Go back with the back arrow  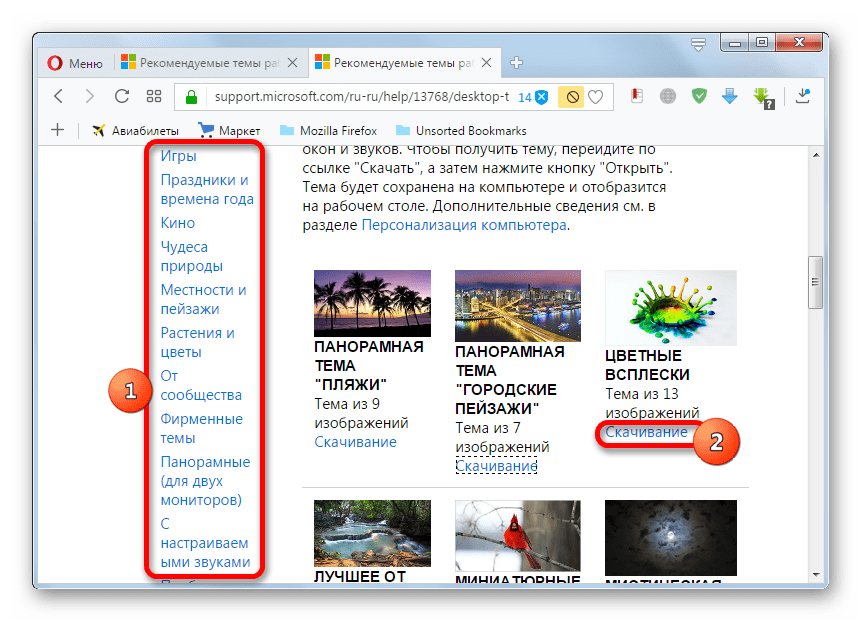pyautogui.click(x=59, y=96)
